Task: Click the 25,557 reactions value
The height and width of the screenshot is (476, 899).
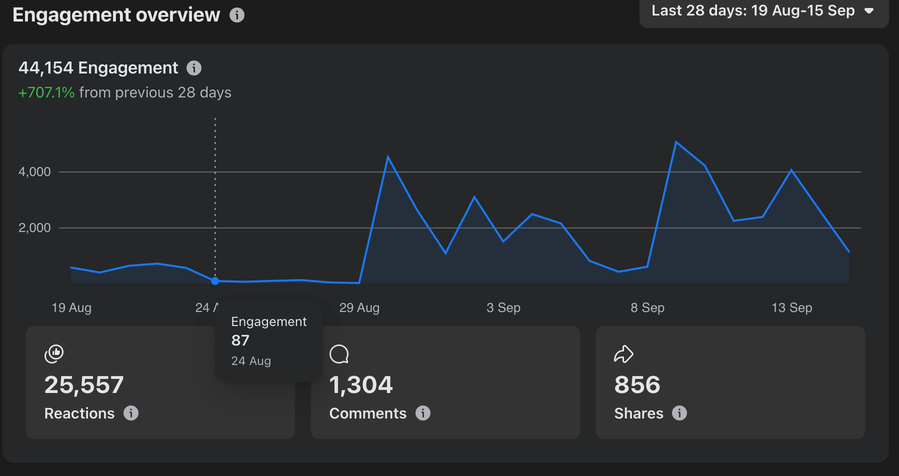Action: pos(84,385)
